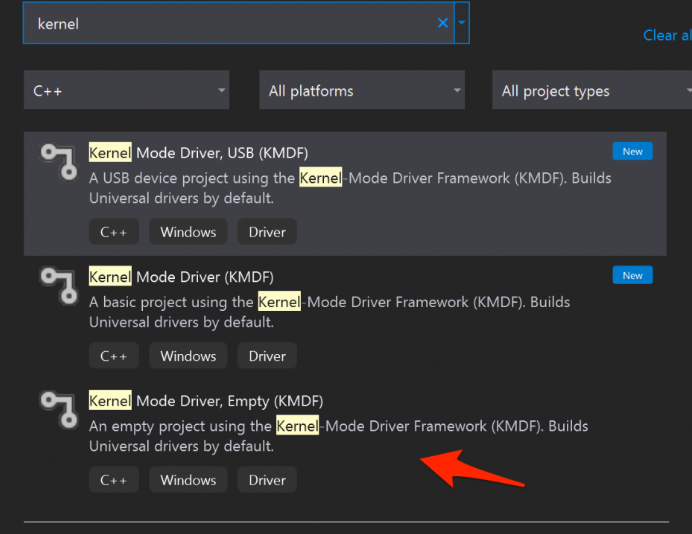Image resolution: width=692 pixels, height=534 pixels.
Task: Open the C++ language filter dropdown
Action: click(126, 91)
